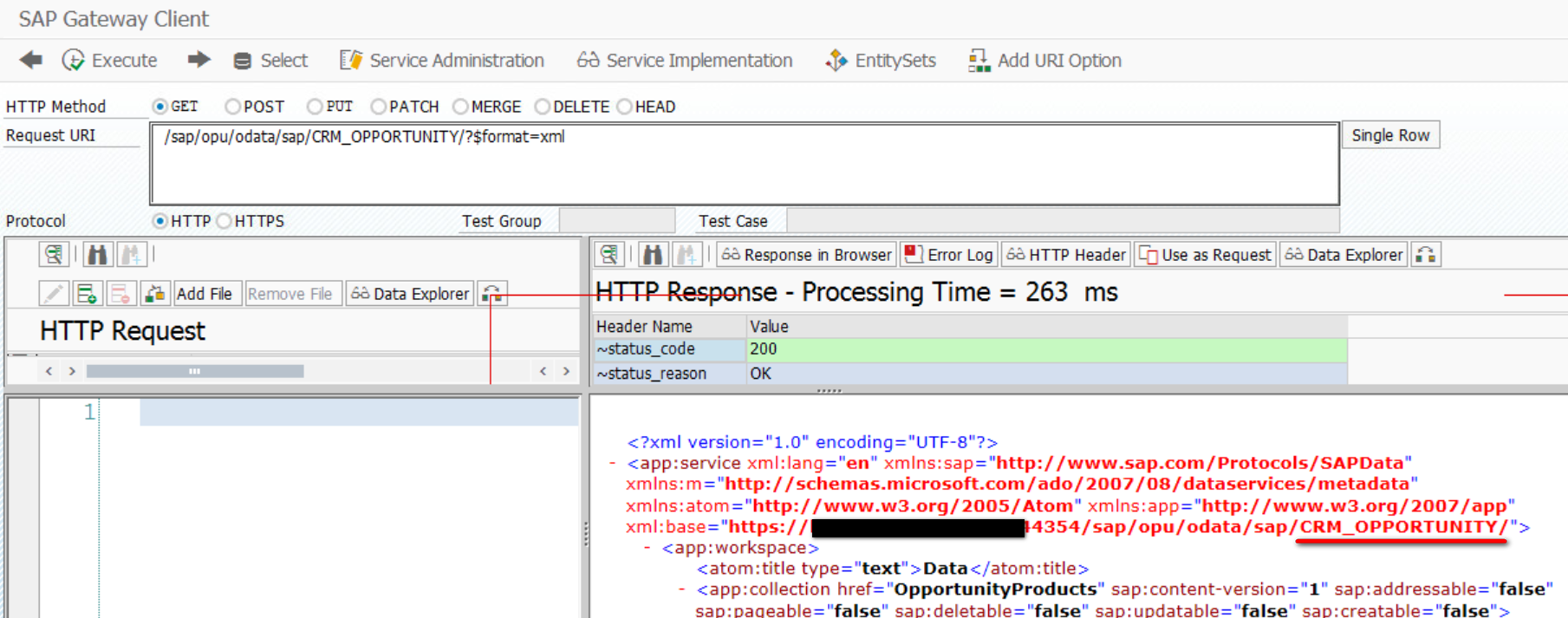Click the Single Row button

pos(1390,135)
